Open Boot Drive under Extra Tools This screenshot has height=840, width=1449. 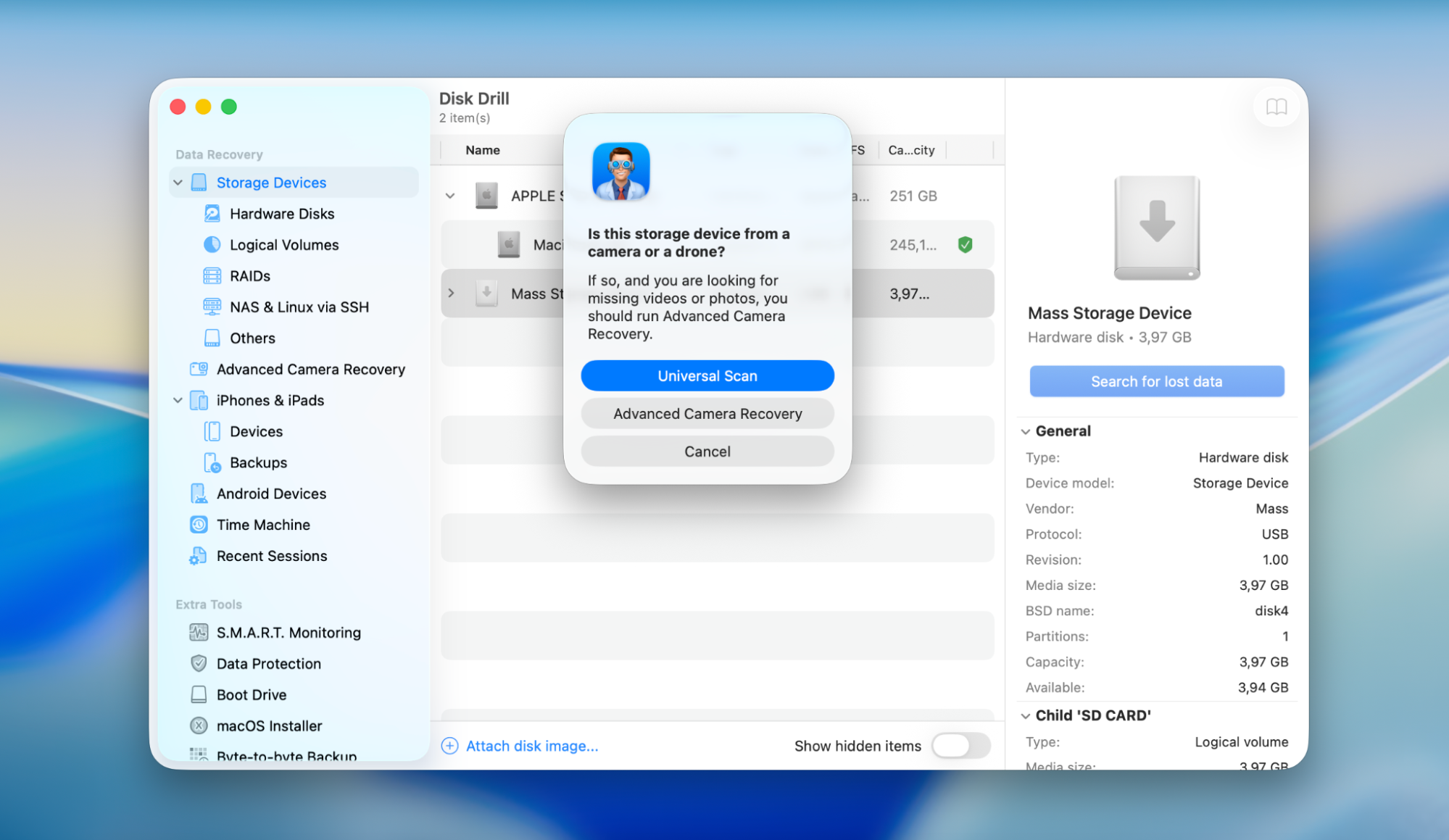[252, 695]
